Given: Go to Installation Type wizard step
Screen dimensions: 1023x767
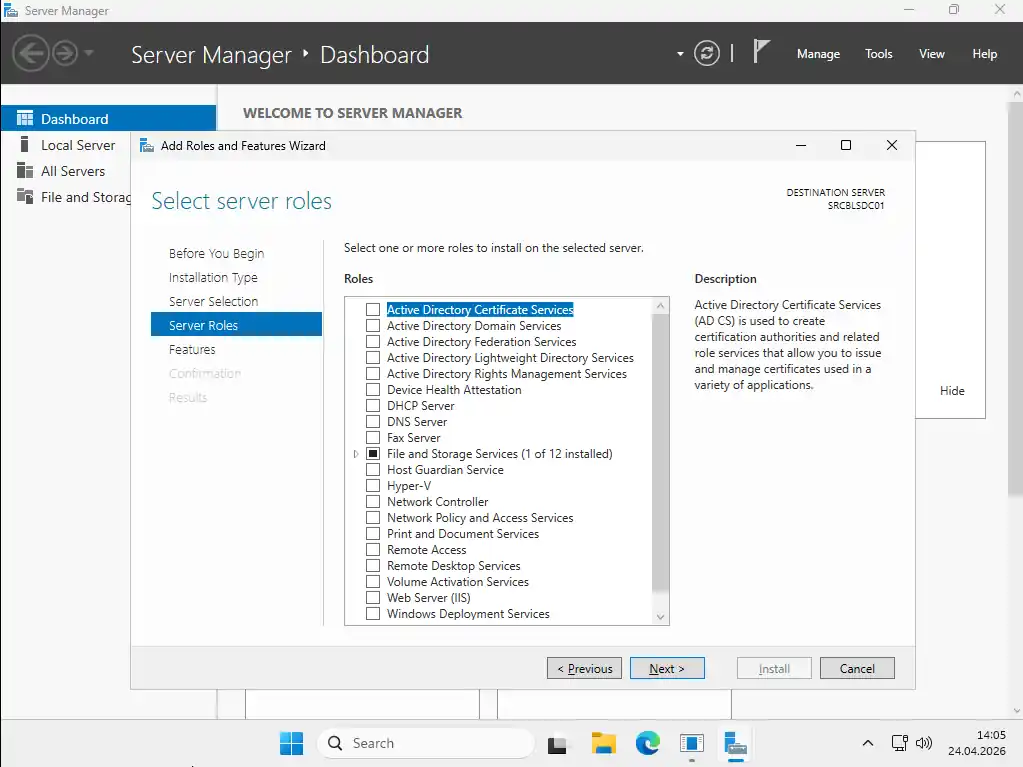Looking at the screenshot, I should pos(213,277).
